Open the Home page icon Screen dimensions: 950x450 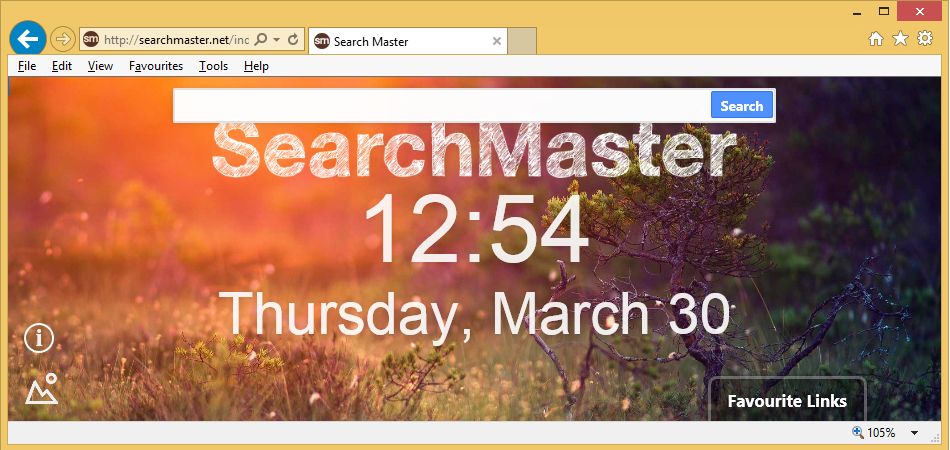(876, 39)
